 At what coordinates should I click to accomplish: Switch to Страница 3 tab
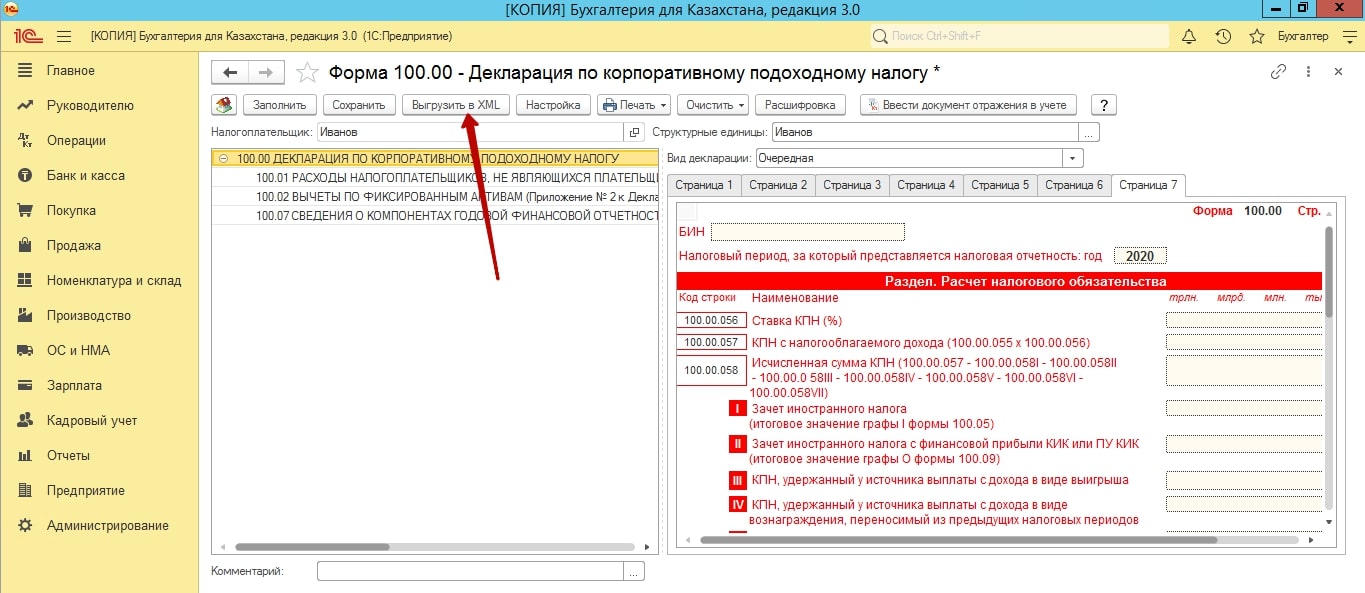851,185
